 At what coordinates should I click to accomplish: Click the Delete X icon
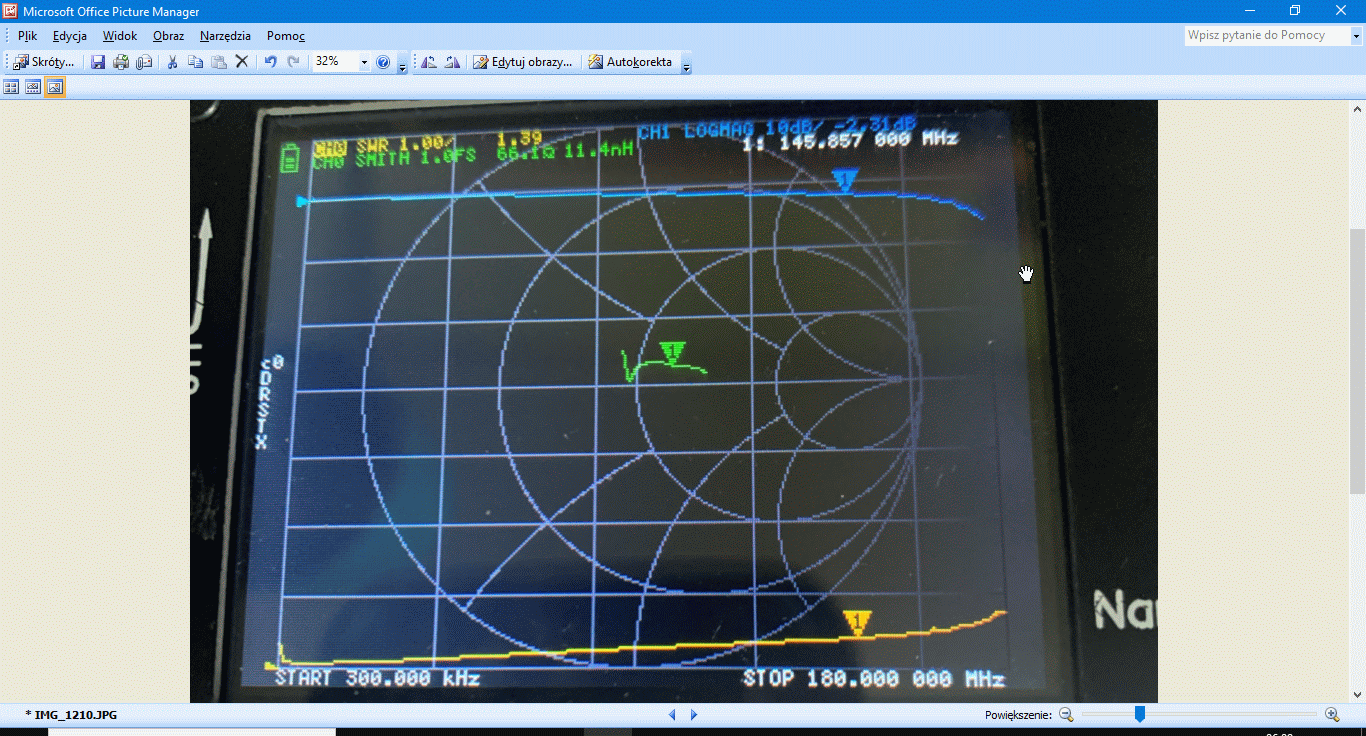click(241, 62)
